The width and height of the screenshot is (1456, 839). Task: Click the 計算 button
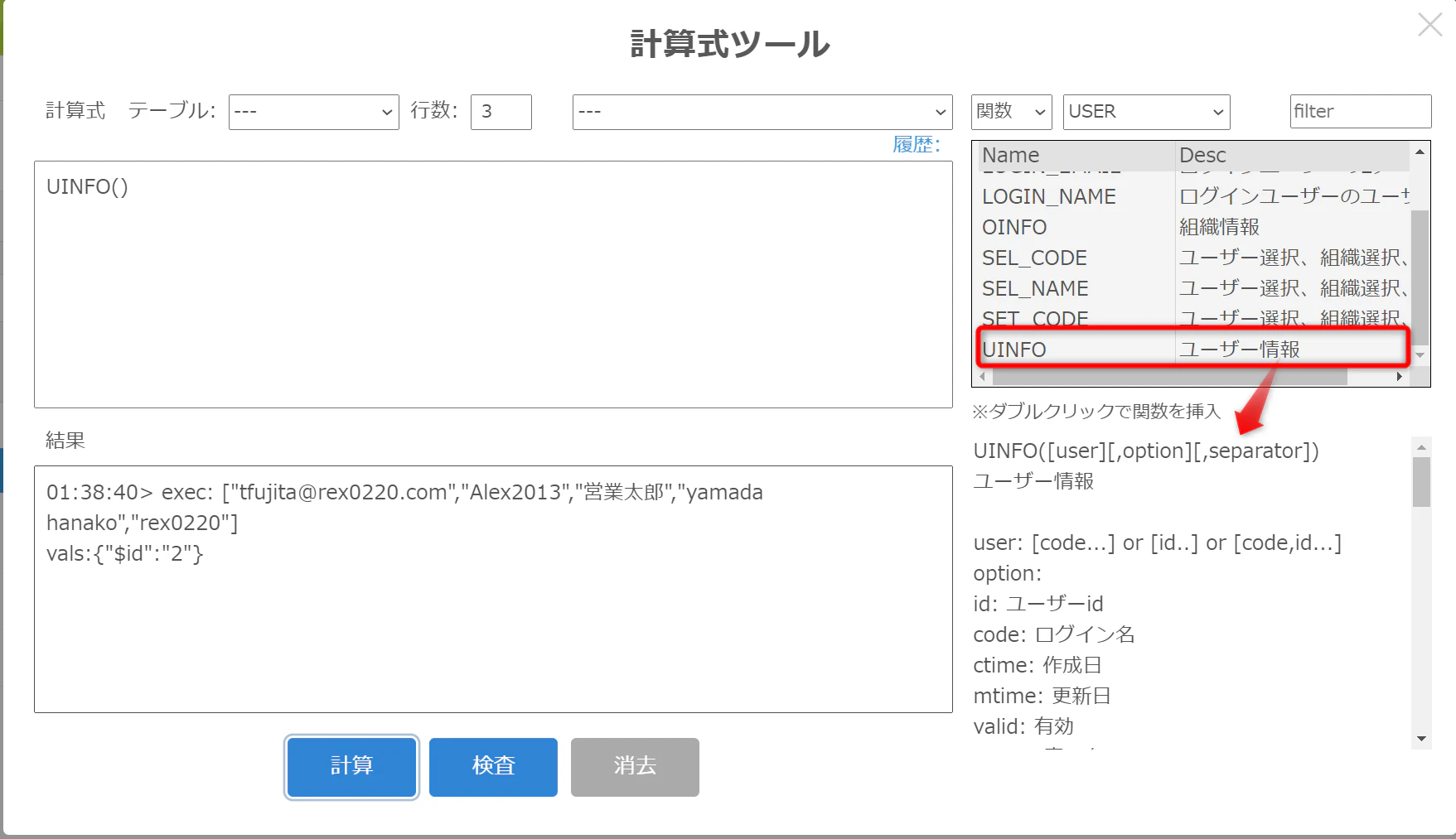click(x=351, y=767)
